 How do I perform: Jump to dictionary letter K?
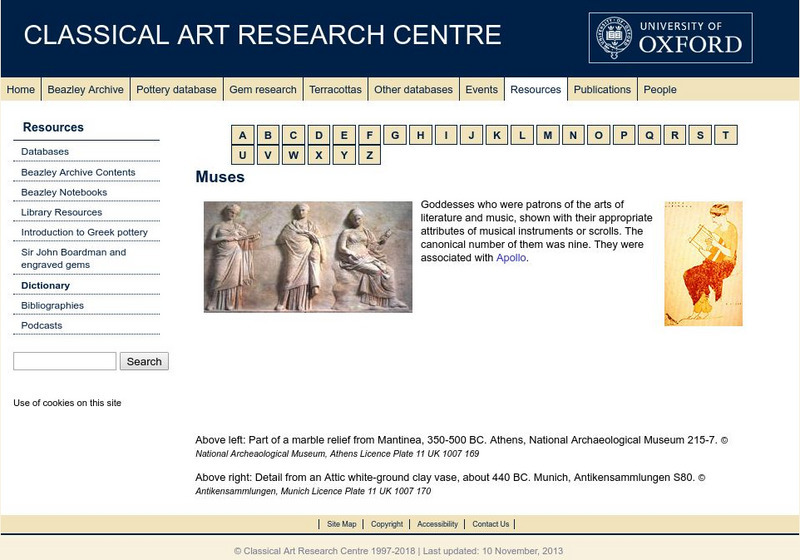tap(497, 135)
